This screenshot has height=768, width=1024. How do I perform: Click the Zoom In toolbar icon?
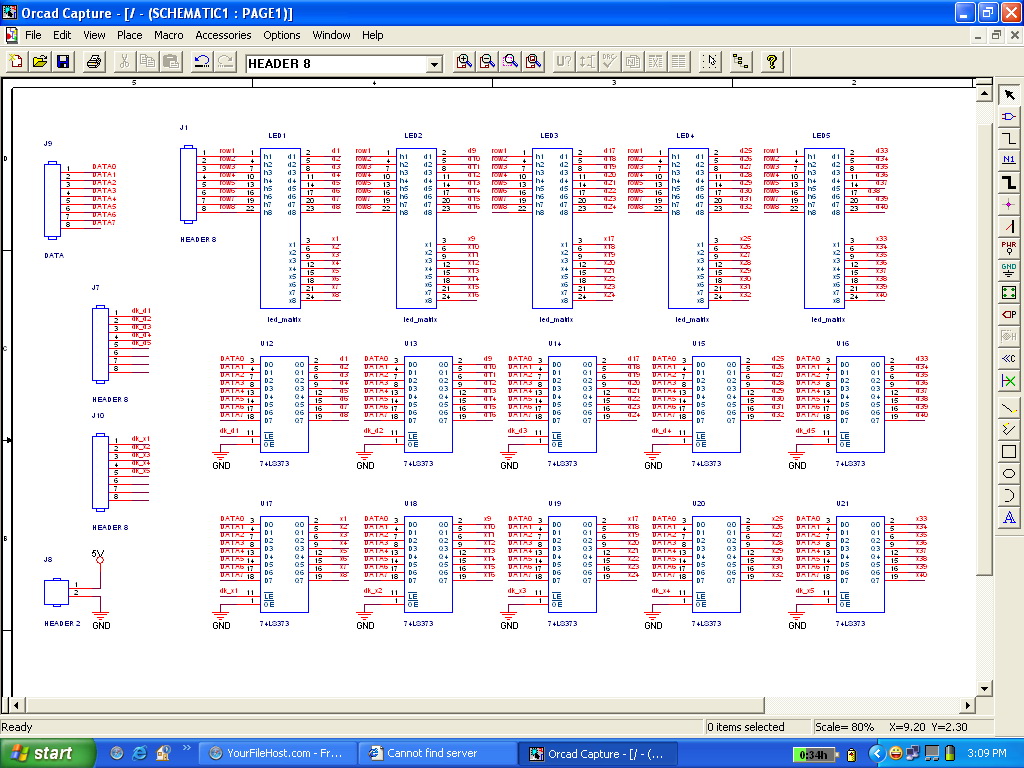[464, 62]
